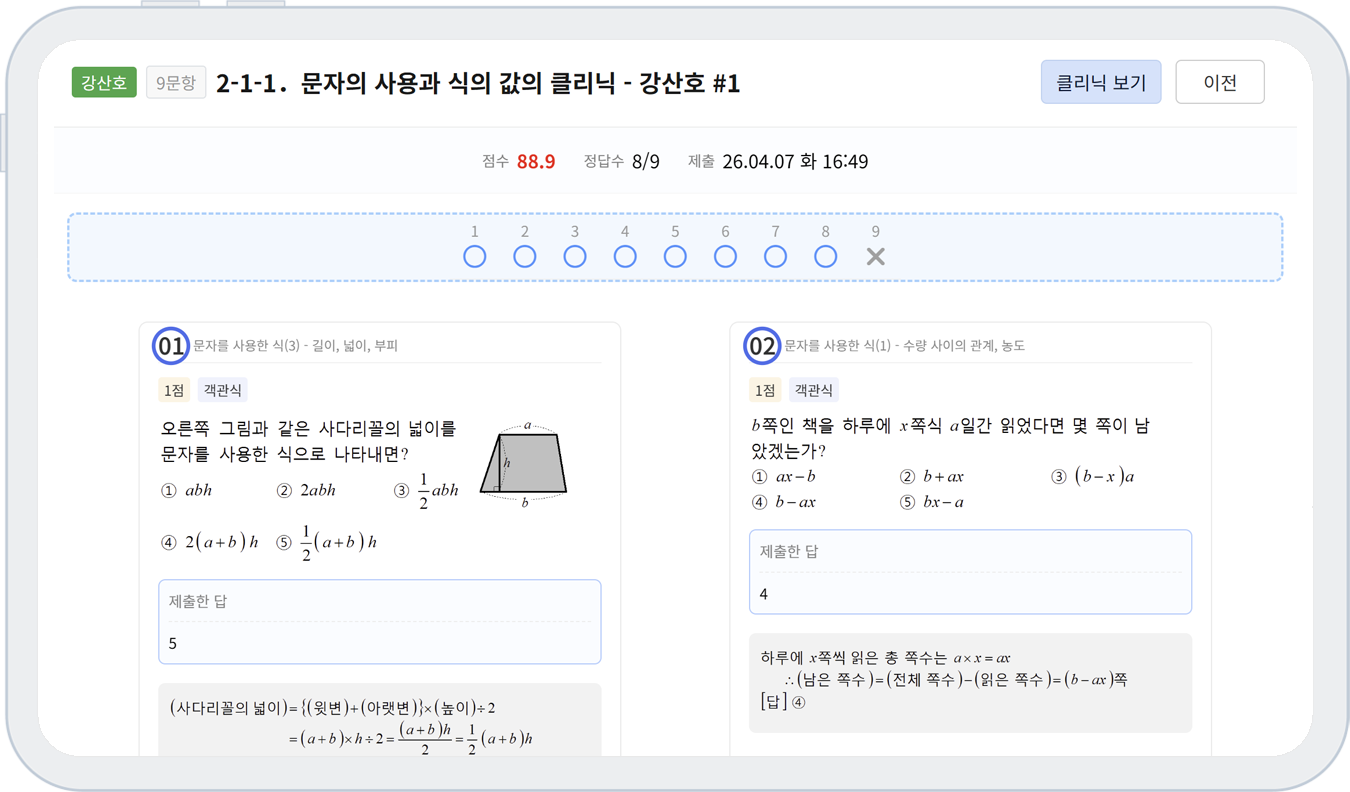The image size is (1350, 792).
Task: Click submitted answer box showing 4
Action: click(970, 572)
